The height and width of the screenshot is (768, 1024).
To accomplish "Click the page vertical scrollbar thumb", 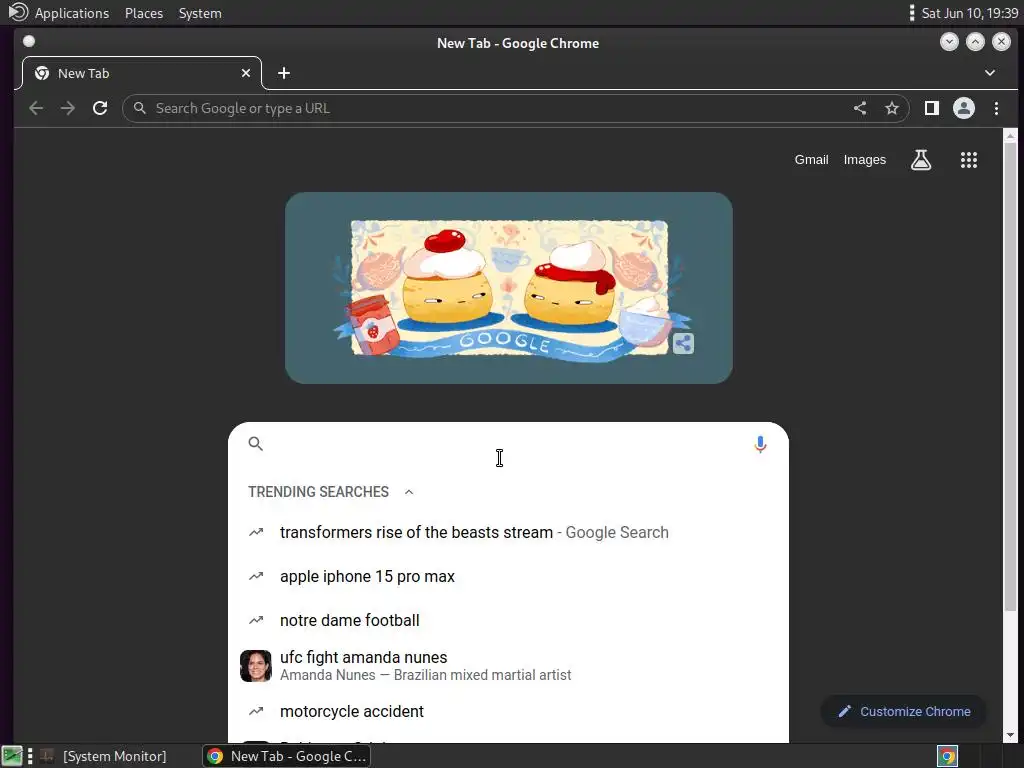I will coord(1010,377).
